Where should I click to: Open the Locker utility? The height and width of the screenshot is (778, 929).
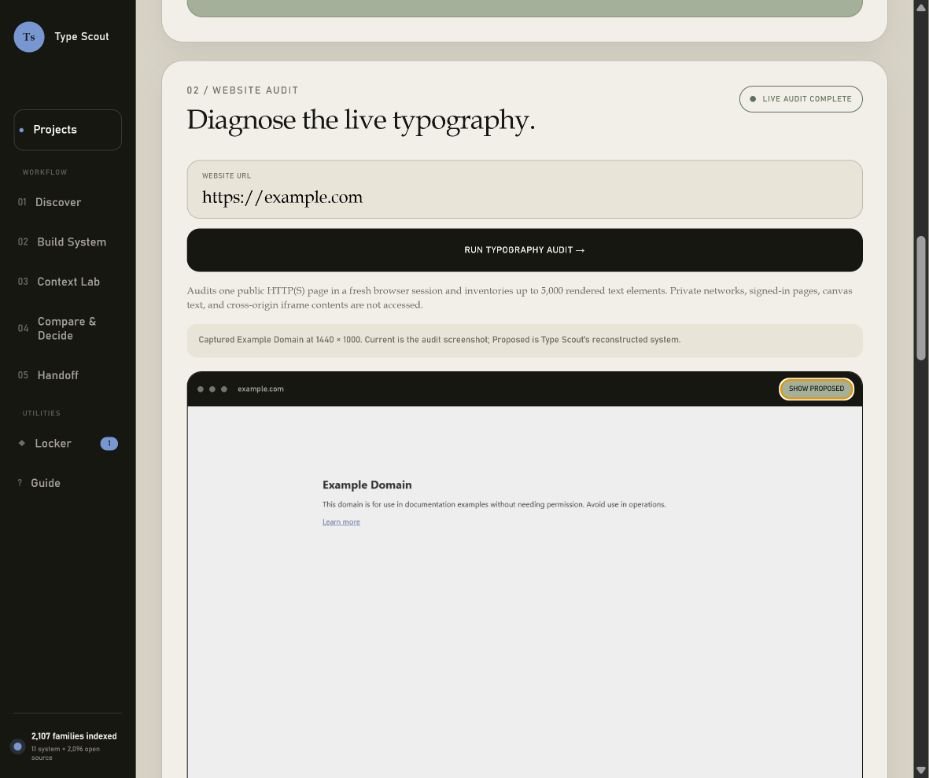(68, 443)
